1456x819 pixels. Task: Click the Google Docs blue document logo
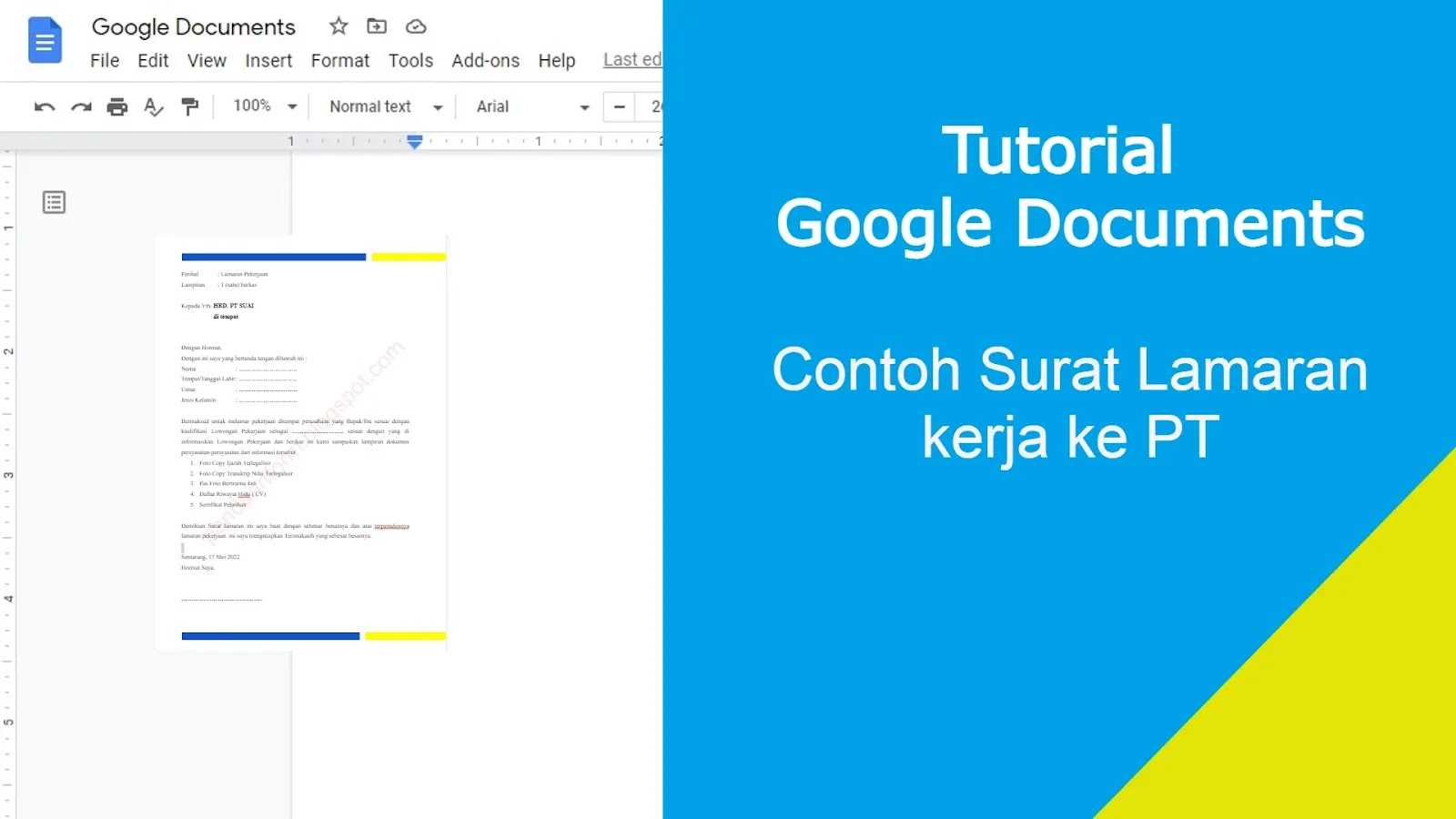(45, 41)
